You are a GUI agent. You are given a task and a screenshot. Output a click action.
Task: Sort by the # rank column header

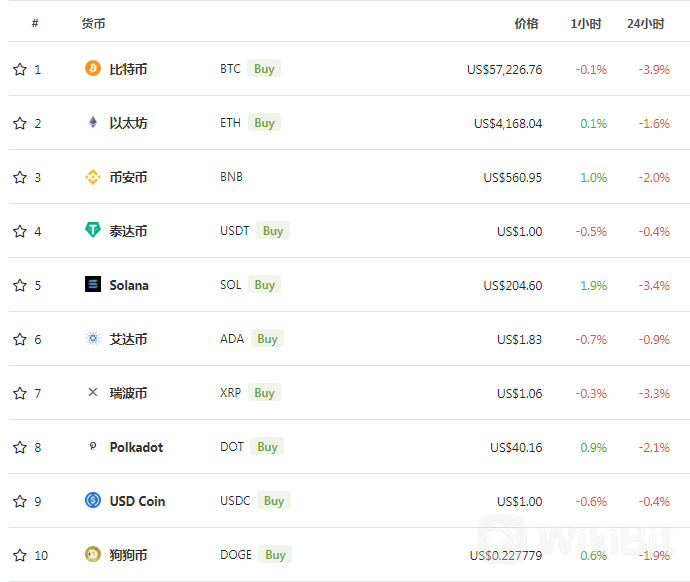click(35, 23)
